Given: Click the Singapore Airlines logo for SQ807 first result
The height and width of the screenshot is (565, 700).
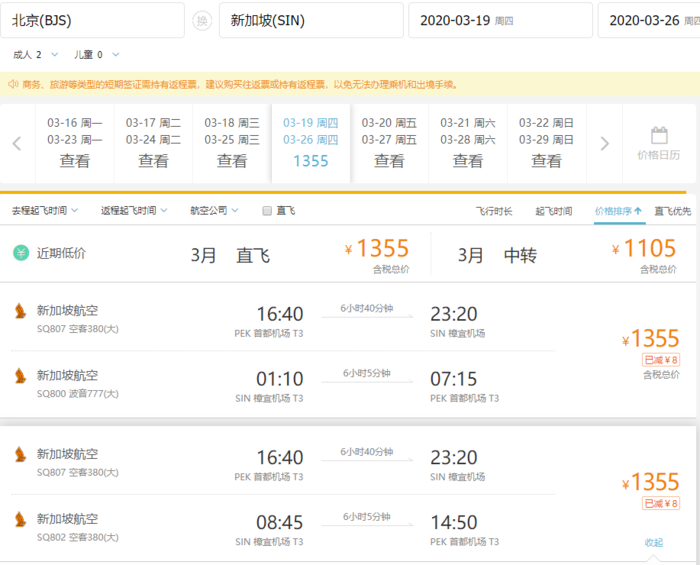Looking at the screenshot, I should click(x=20, y=311).
